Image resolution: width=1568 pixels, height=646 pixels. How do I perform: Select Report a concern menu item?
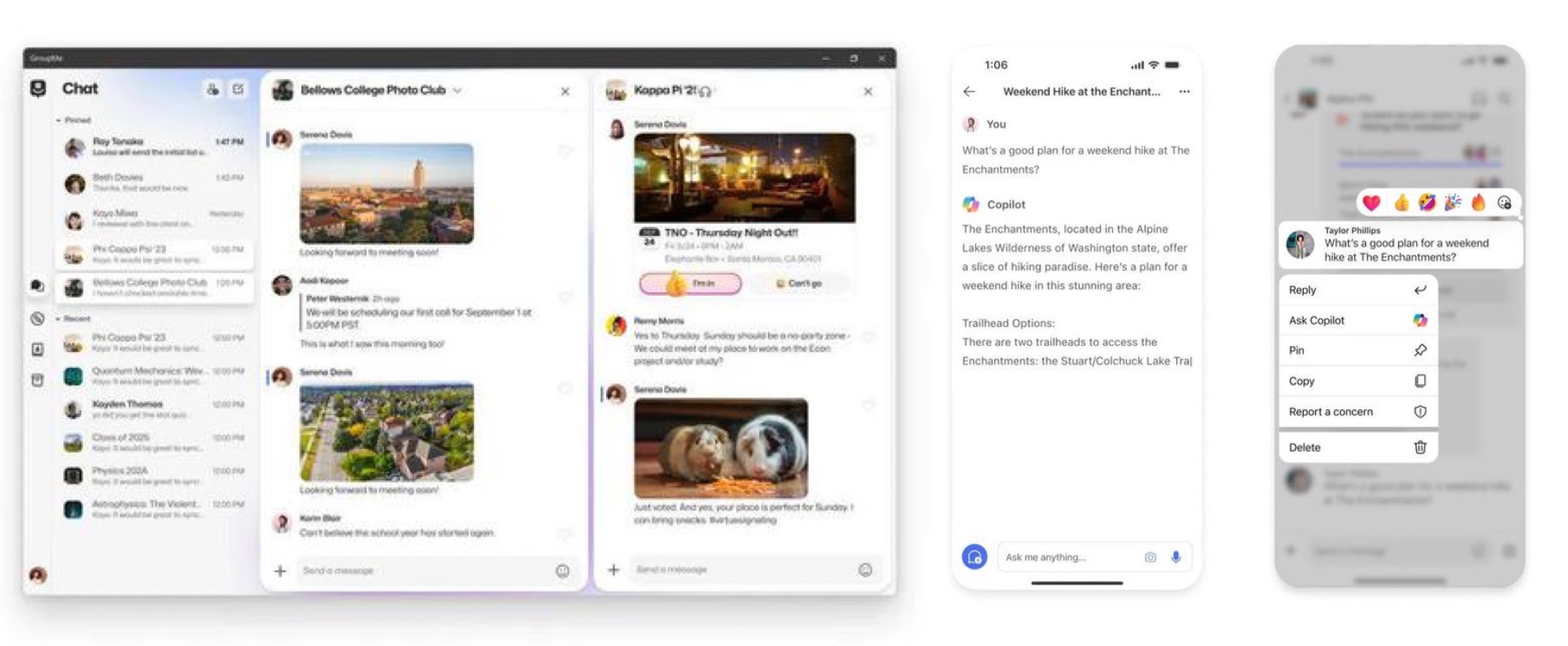pos(1357,412)
